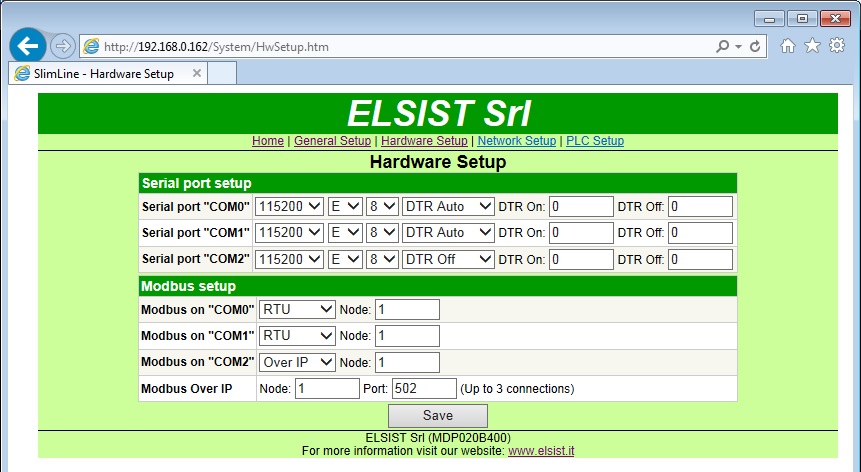The image size is (861, 472).
Task: Click the browser Forward arrow button
Action: pyautogui.click(x=63, y=47)
